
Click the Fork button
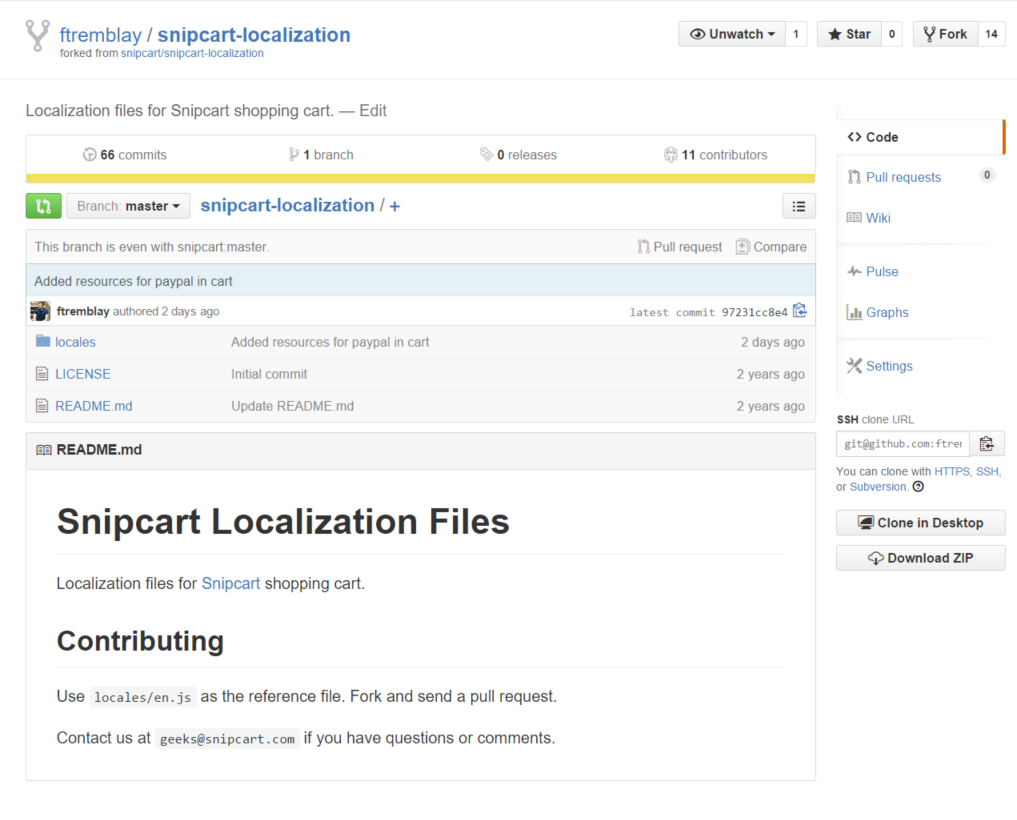(945, 34)
